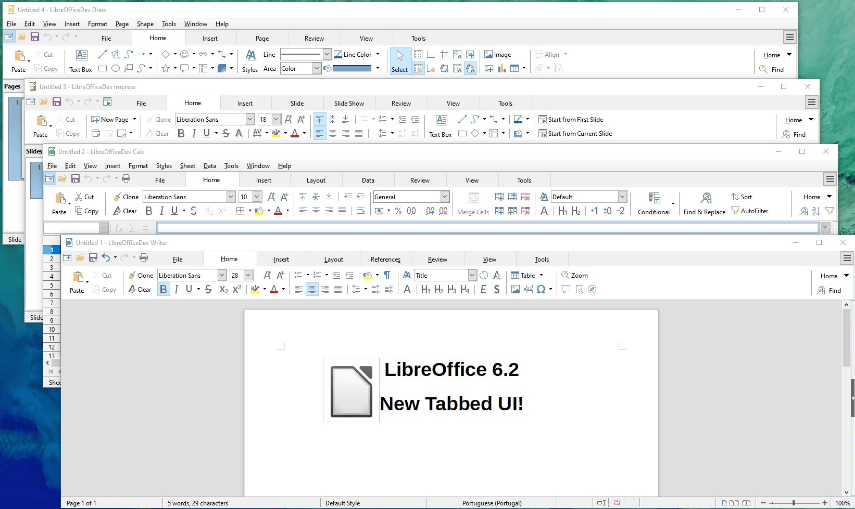
Task: Toggle Formatting Marks pilcrow in Writer
Action: [x=387, y=275]
